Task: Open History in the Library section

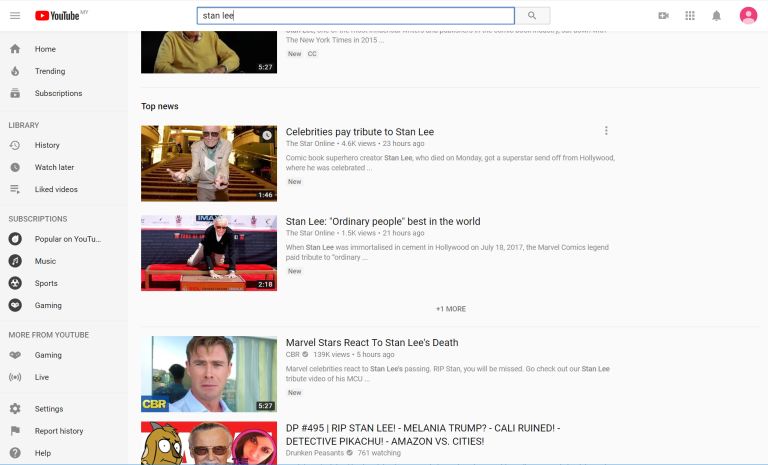Action: point(47,145)
